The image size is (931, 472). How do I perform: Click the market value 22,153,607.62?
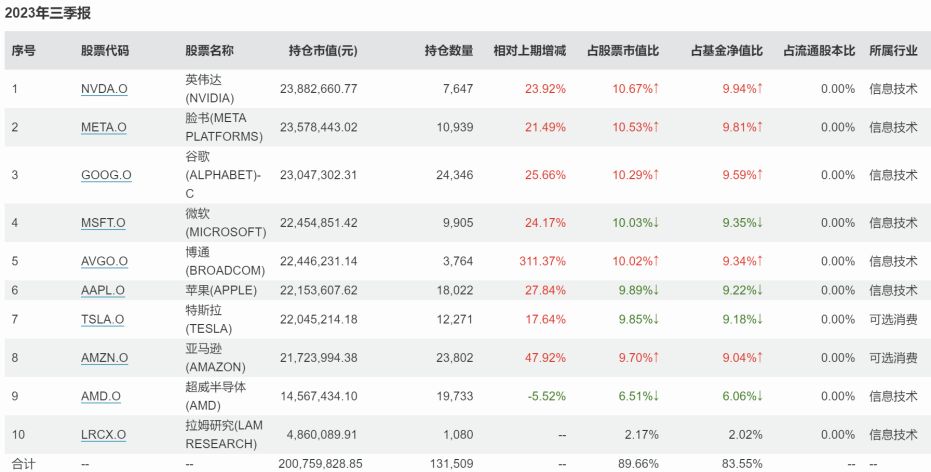pyautogui.click(x=319, y=290)
